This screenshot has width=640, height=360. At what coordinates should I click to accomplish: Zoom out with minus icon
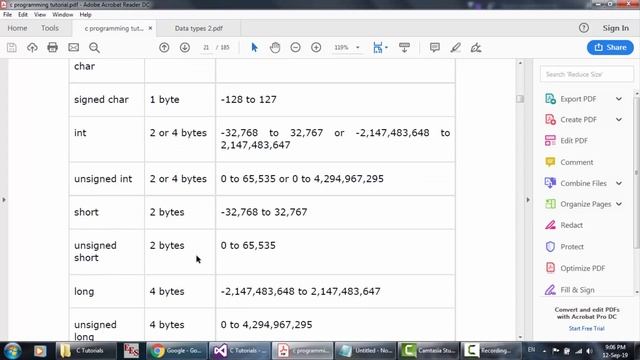point(296,47)
